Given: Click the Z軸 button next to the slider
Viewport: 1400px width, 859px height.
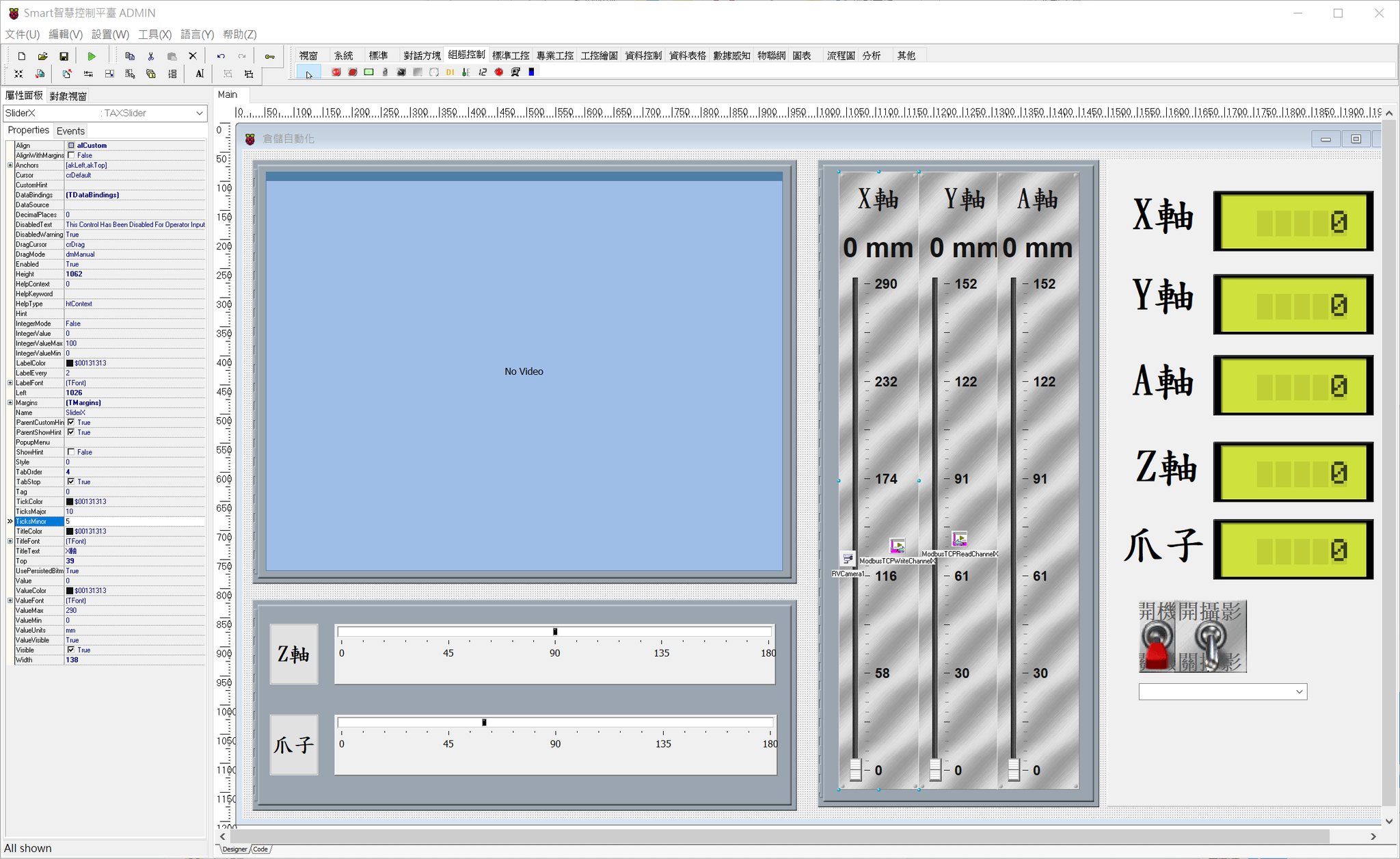Looking at the screenshot, I should click(294, 655).
